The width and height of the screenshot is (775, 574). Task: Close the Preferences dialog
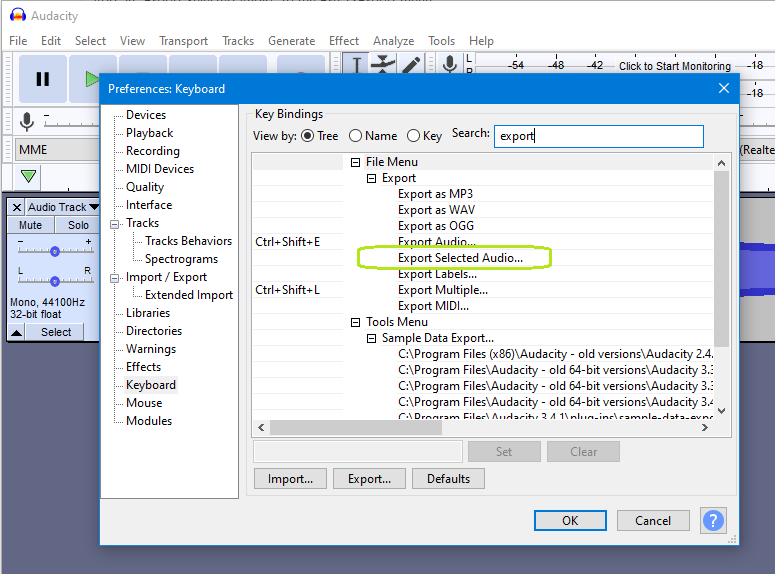point(724,88)
